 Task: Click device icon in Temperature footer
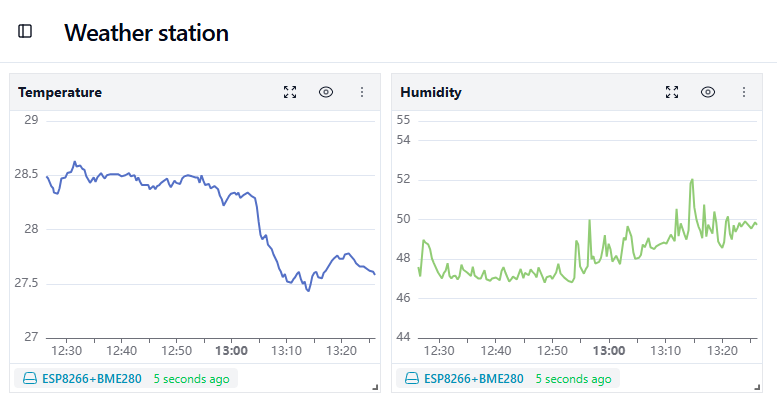pos(30,379)
